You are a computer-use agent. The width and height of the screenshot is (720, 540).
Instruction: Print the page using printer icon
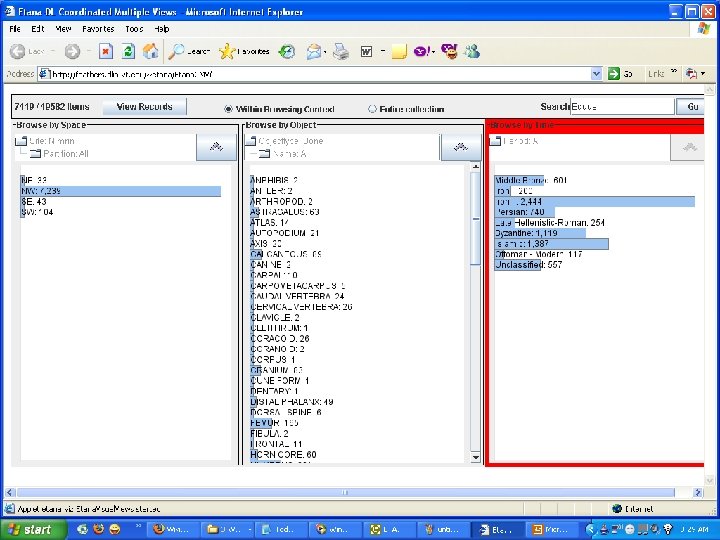pos(341,51)
